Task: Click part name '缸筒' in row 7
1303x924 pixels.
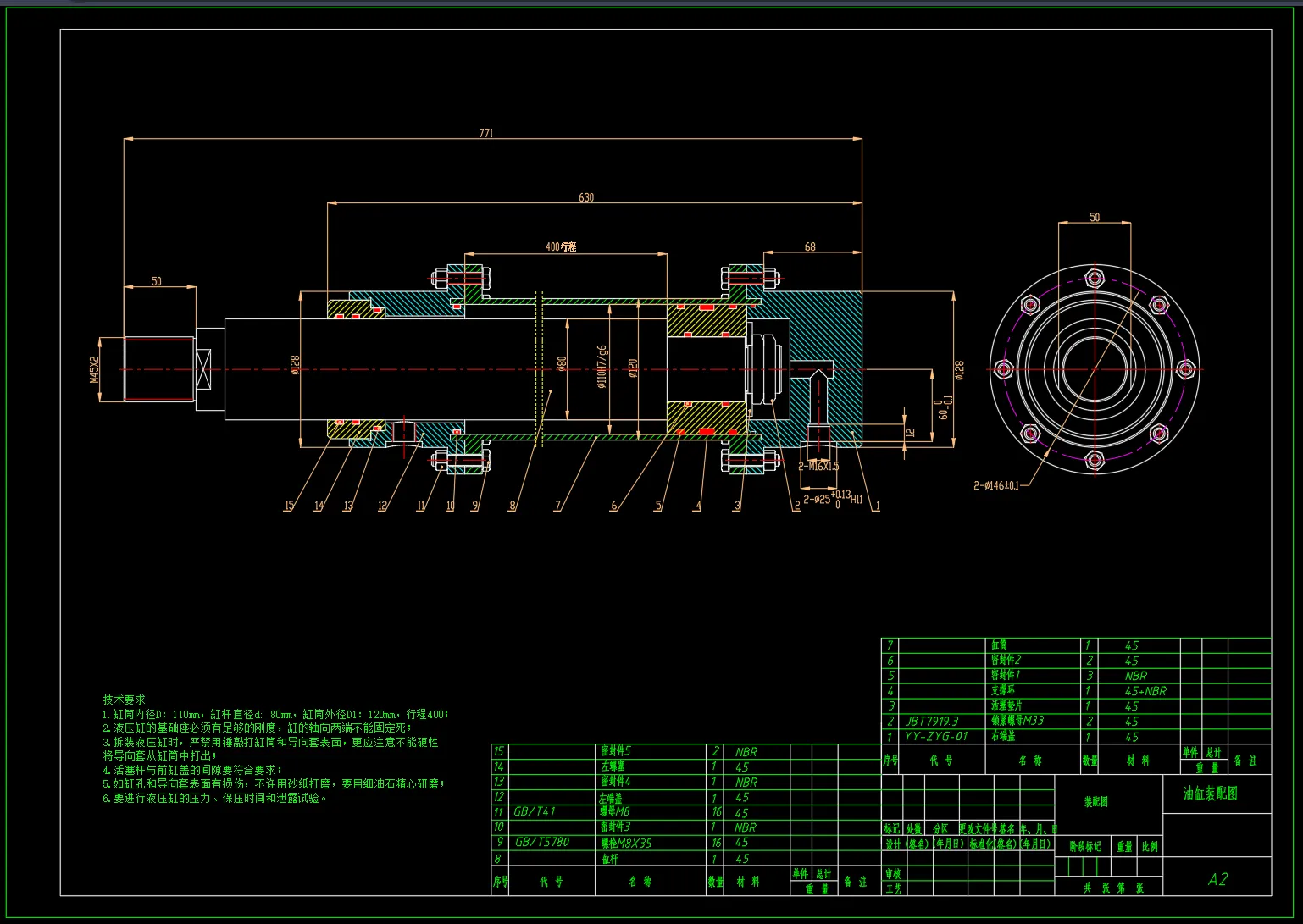Action: coord(999,645)
